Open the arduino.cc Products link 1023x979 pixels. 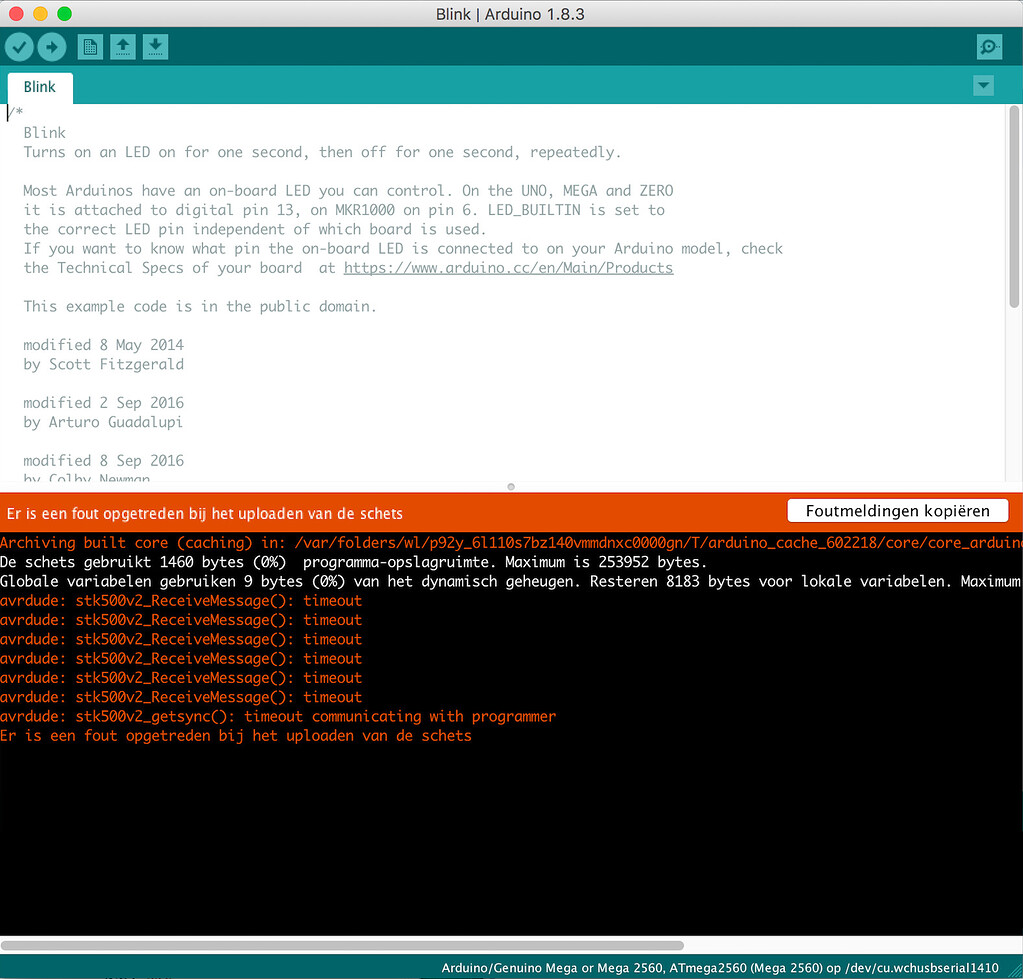click(x=508, y=268)
